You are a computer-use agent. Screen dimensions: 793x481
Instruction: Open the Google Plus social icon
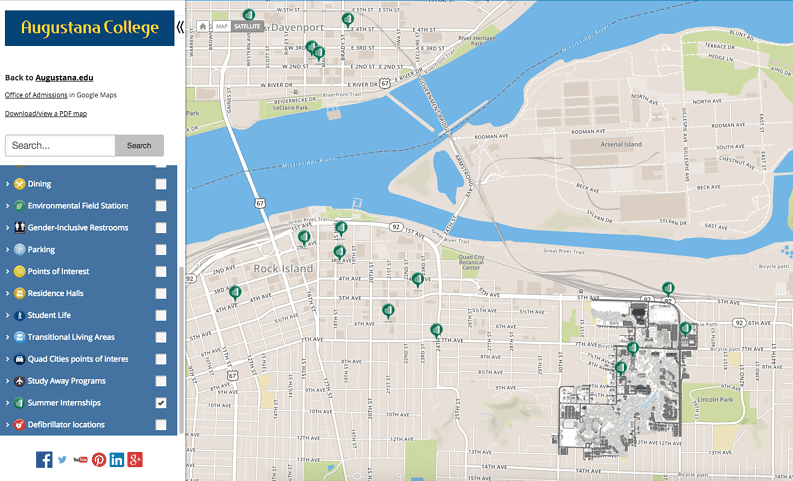pos(135,459)
